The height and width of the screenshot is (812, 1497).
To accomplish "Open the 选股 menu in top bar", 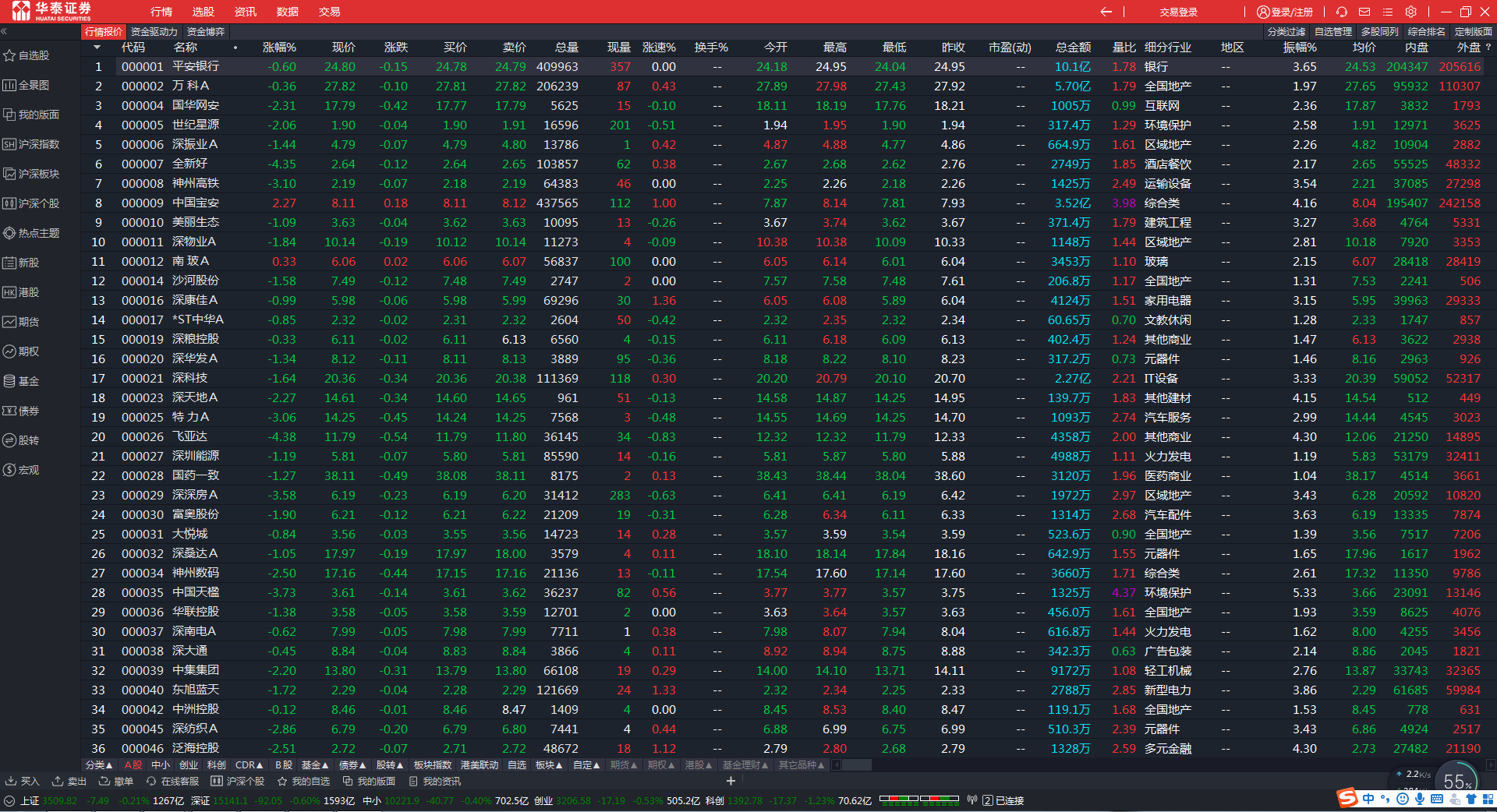I will [x=203, y=12].
